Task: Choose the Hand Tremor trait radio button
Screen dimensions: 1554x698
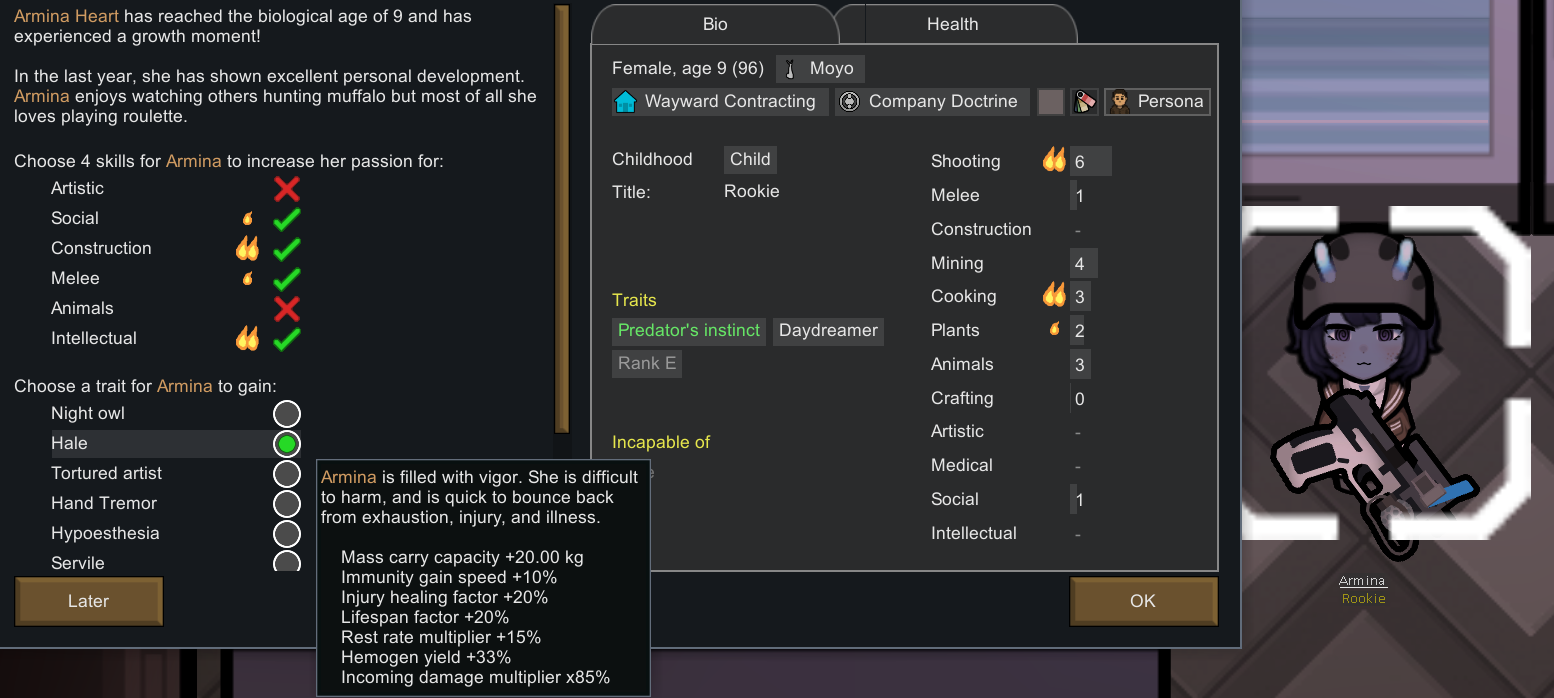Action: click(287, 503)
